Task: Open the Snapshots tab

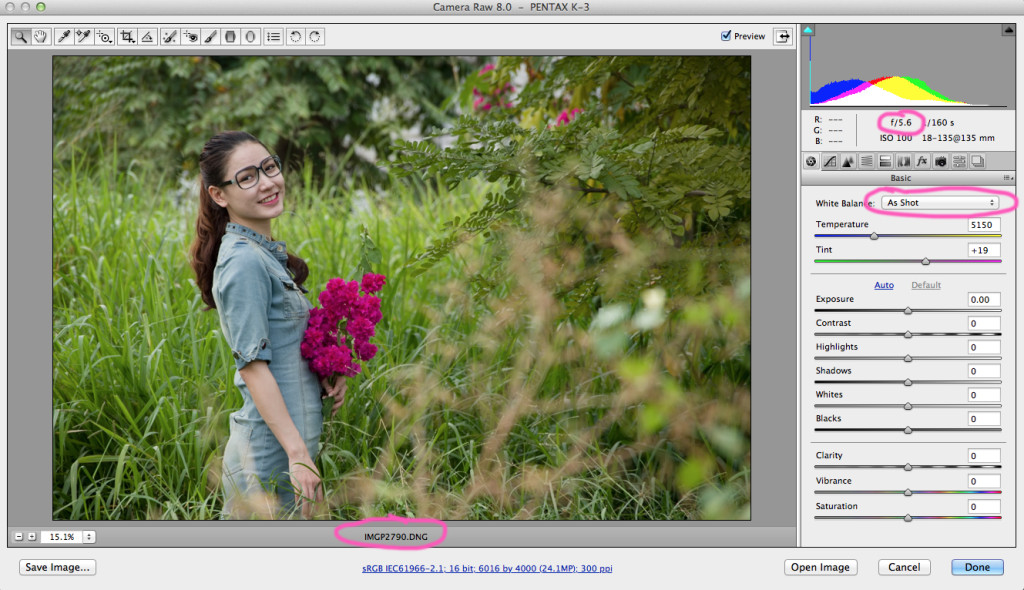Action: pos(978,161)
